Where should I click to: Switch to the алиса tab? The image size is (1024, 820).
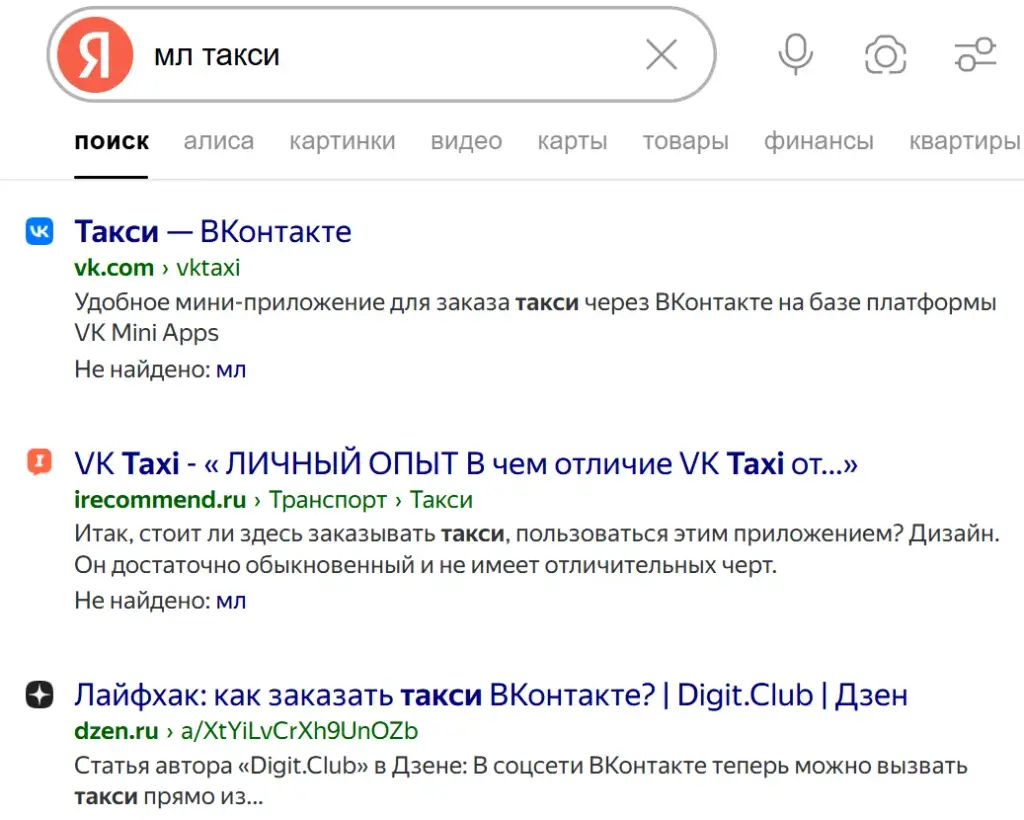[x=219, y=141]
